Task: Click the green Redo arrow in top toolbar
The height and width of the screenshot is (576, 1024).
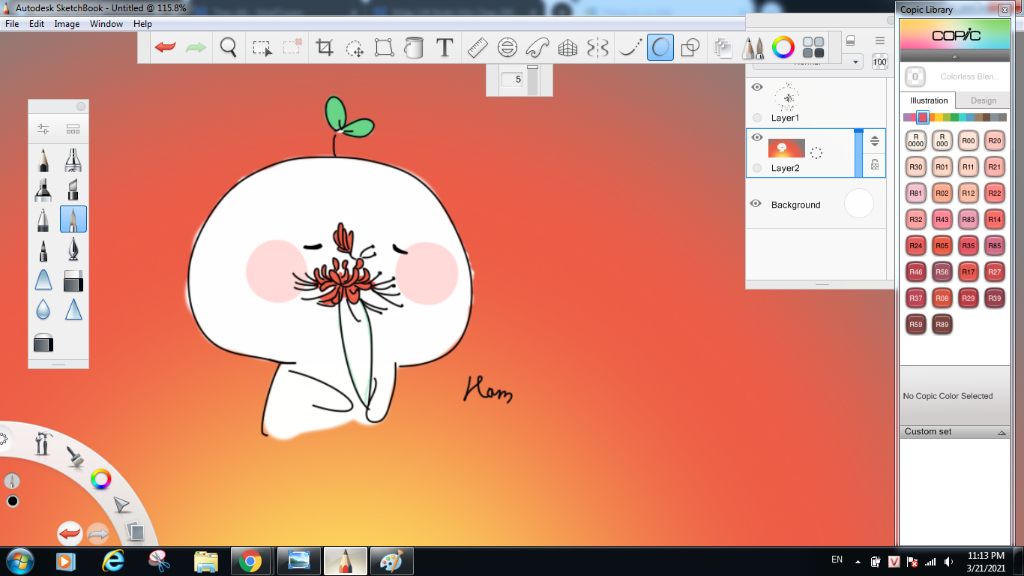Action: (196, 47)
